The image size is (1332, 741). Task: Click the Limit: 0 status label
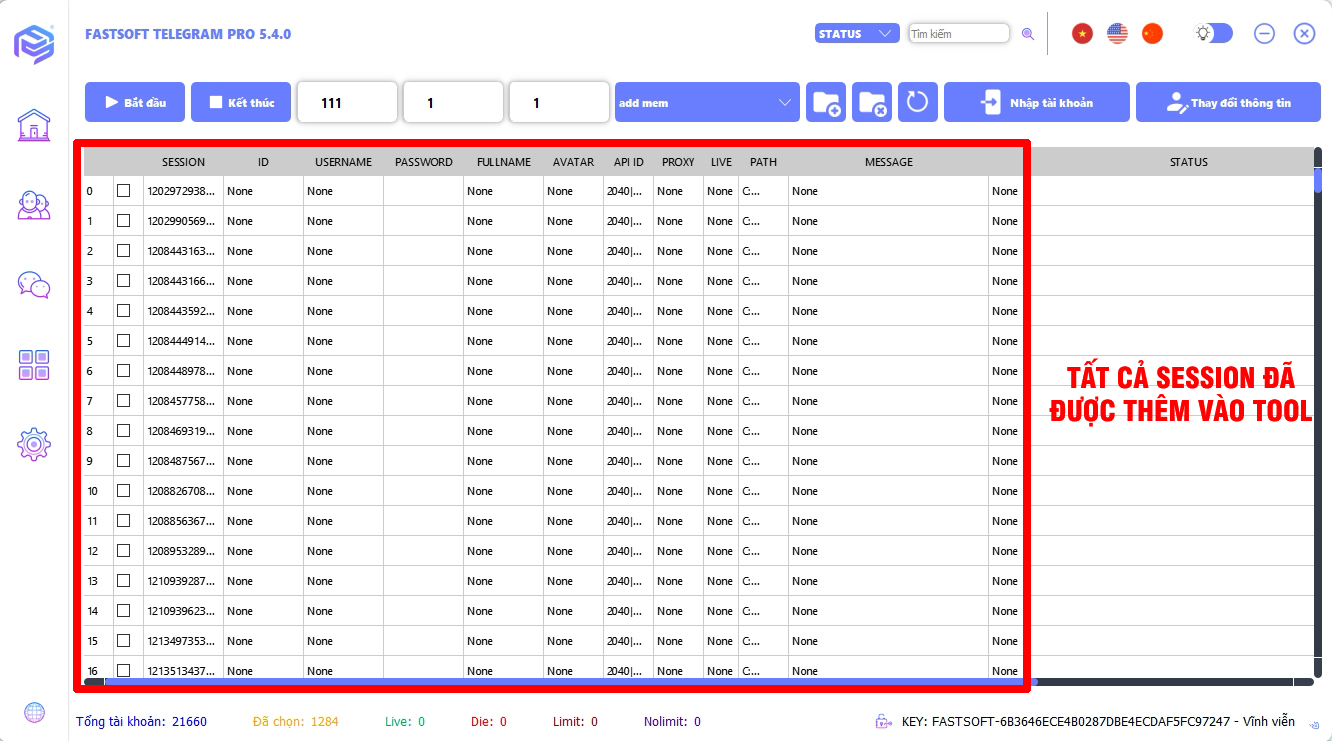coord(575,721)
